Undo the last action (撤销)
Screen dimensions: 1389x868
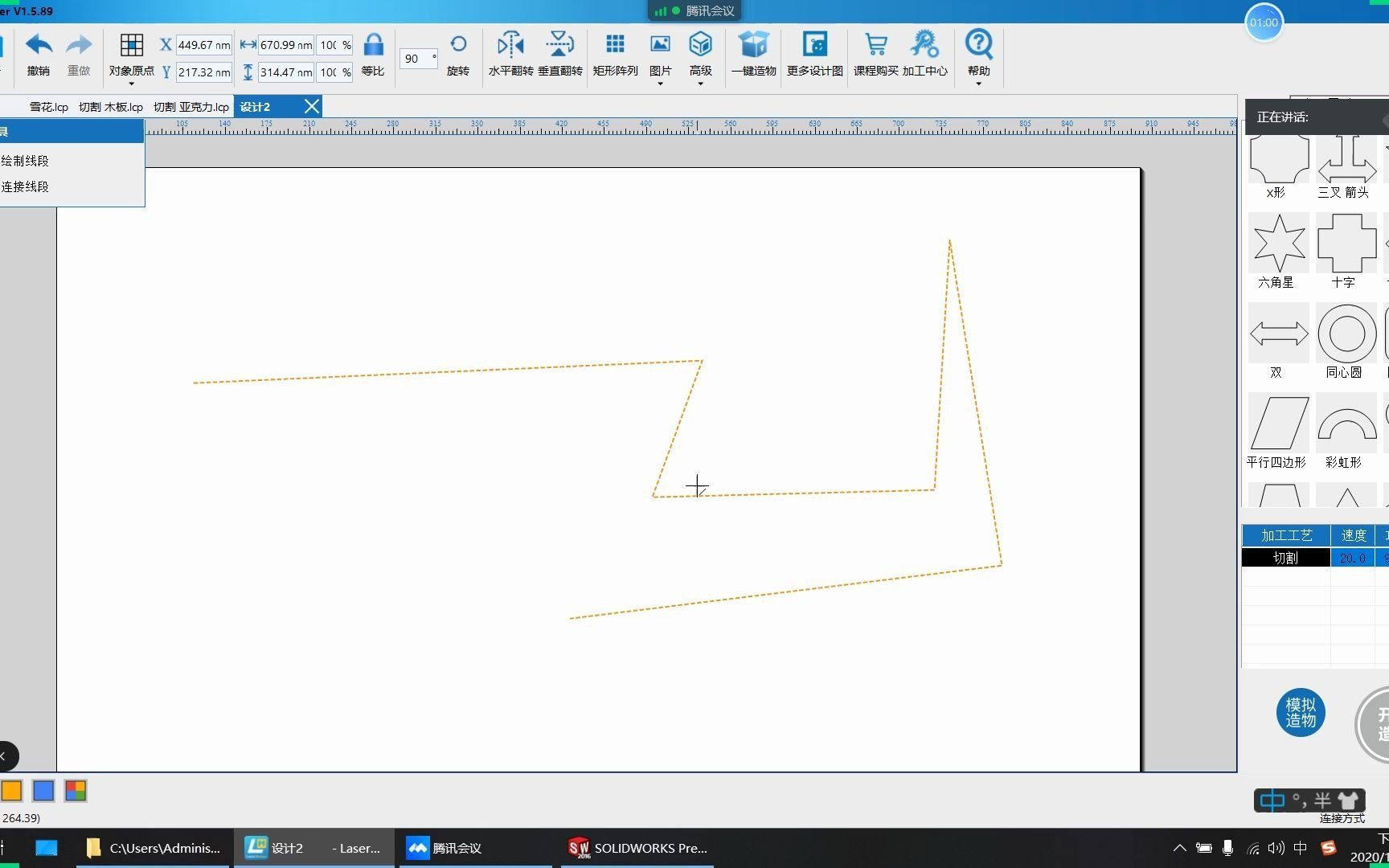coord(39,55)
